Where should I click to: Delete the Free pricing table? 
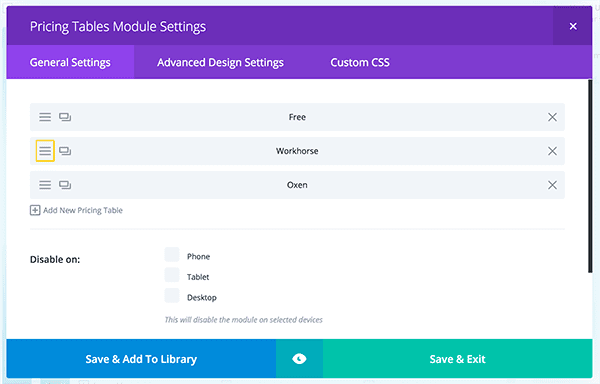[x=552, y=117]
